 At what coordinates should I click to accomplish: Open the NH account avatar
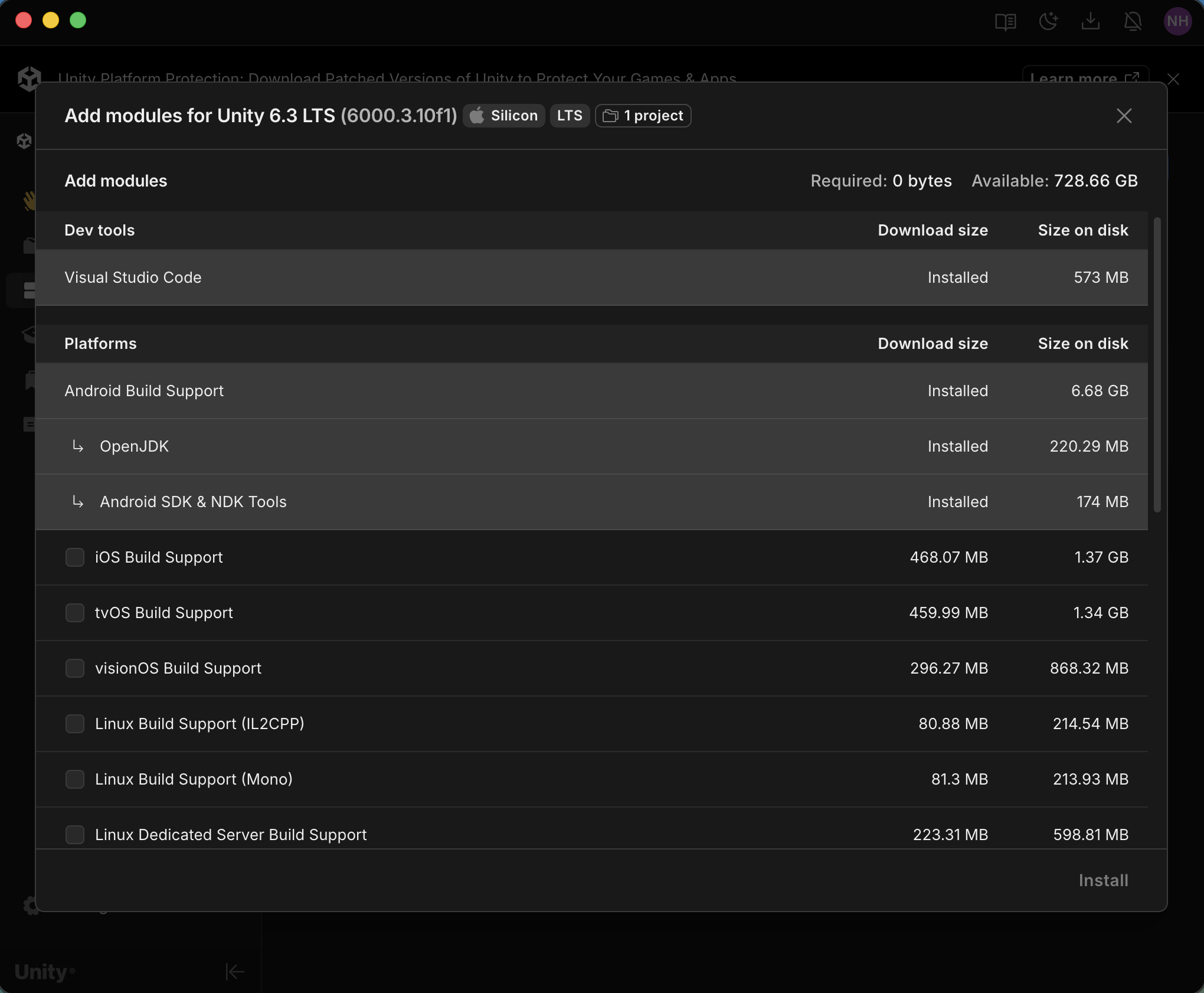(x=1177, y=21)
